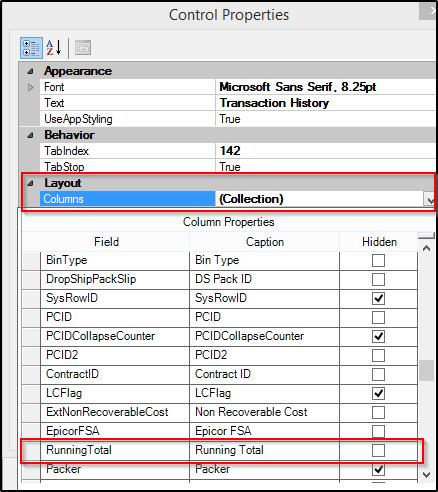The image size is (438, 492).
Task: Select the EpicorFSA field cell
Action: [x=115, y=431]
